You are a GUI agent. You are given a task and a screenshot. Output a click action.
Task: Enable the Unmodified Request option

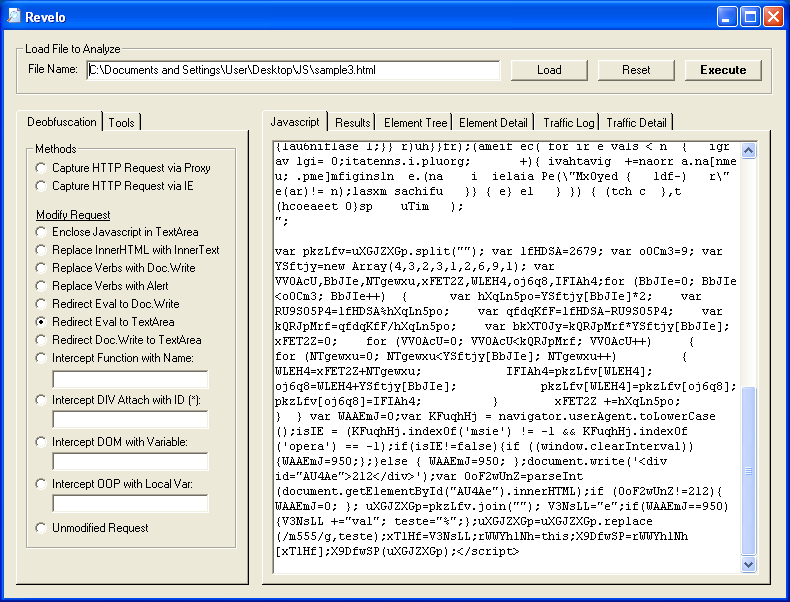41,528
